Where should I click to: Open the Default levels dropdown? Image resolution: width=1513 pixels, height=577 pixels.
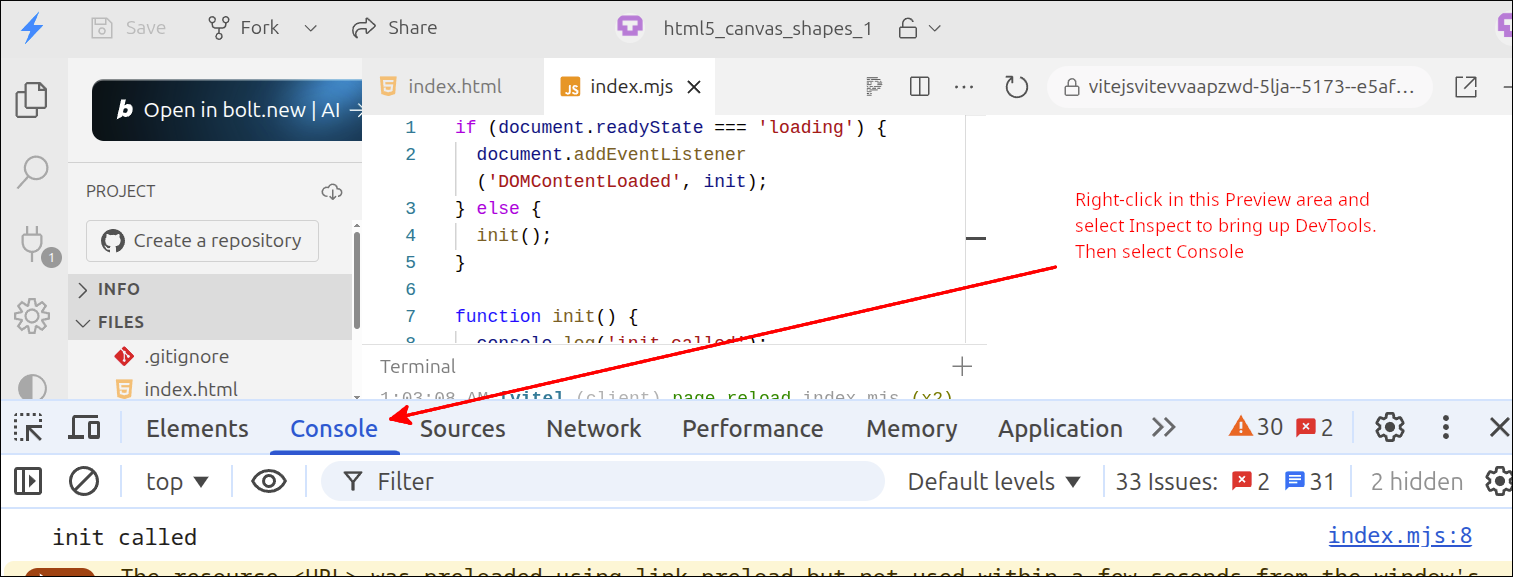coord(994,481)
